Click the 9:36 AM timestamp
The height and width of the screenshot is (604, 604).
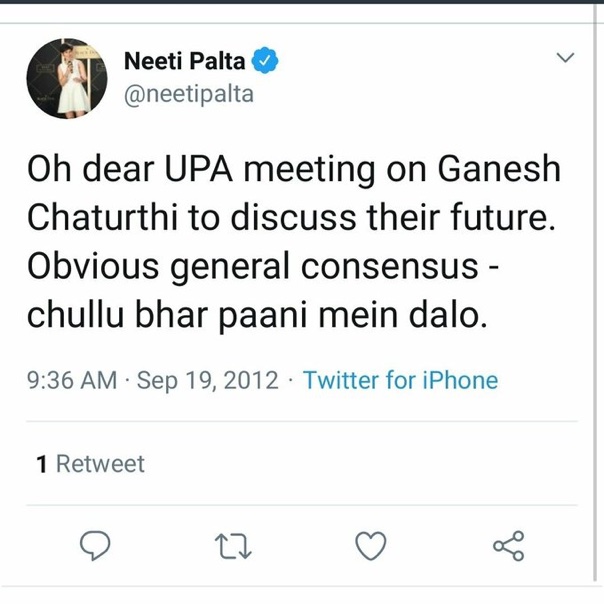coord(72,380)
